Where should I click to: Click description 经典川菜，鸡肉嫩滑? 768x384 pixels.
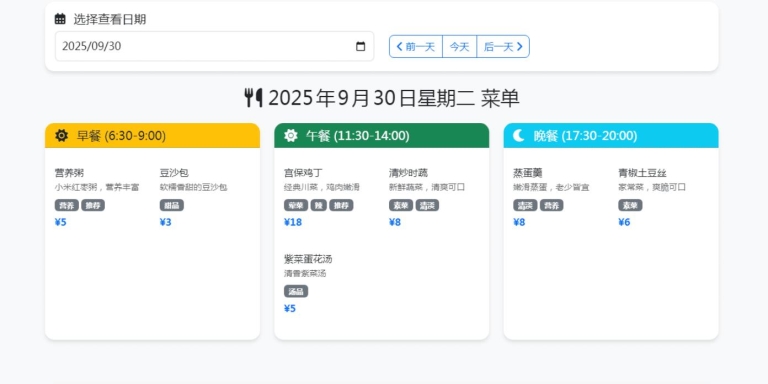click(x=322, y=188)
